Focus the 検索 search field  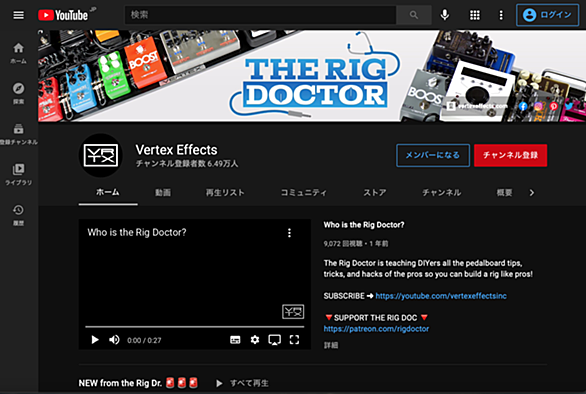tap(260, 15)
